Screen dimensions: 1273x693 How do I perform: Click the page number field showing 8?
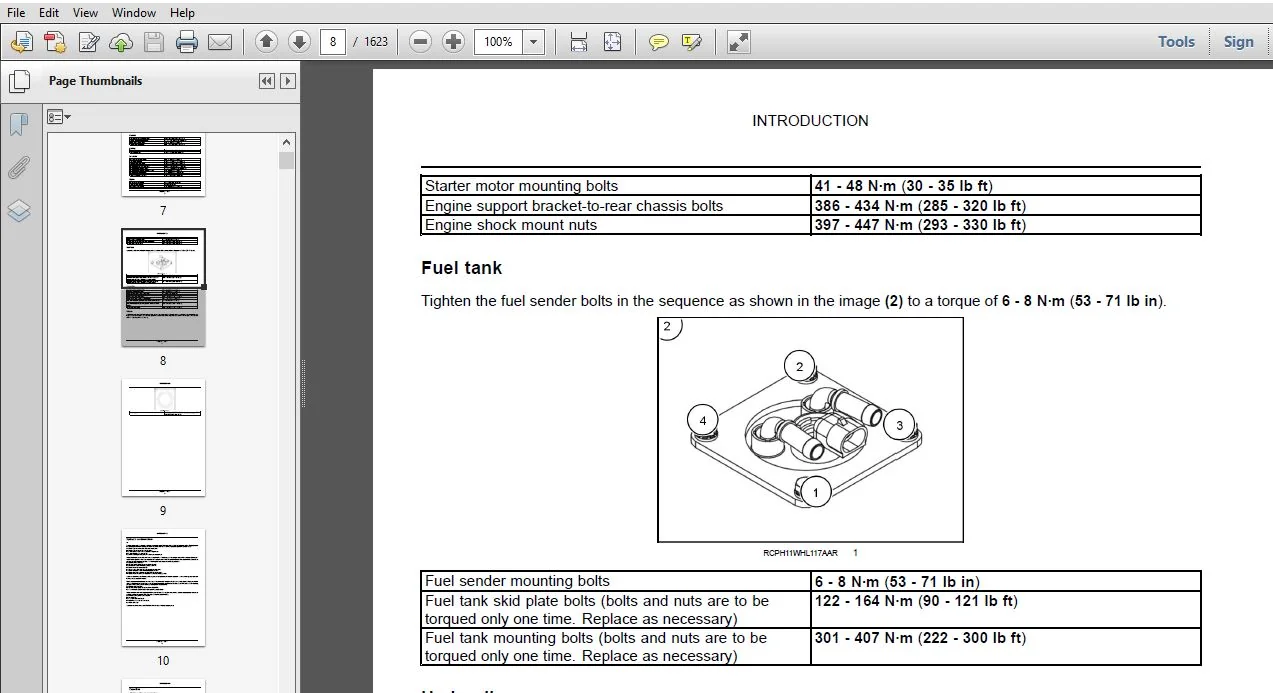(x=333, y=42)
